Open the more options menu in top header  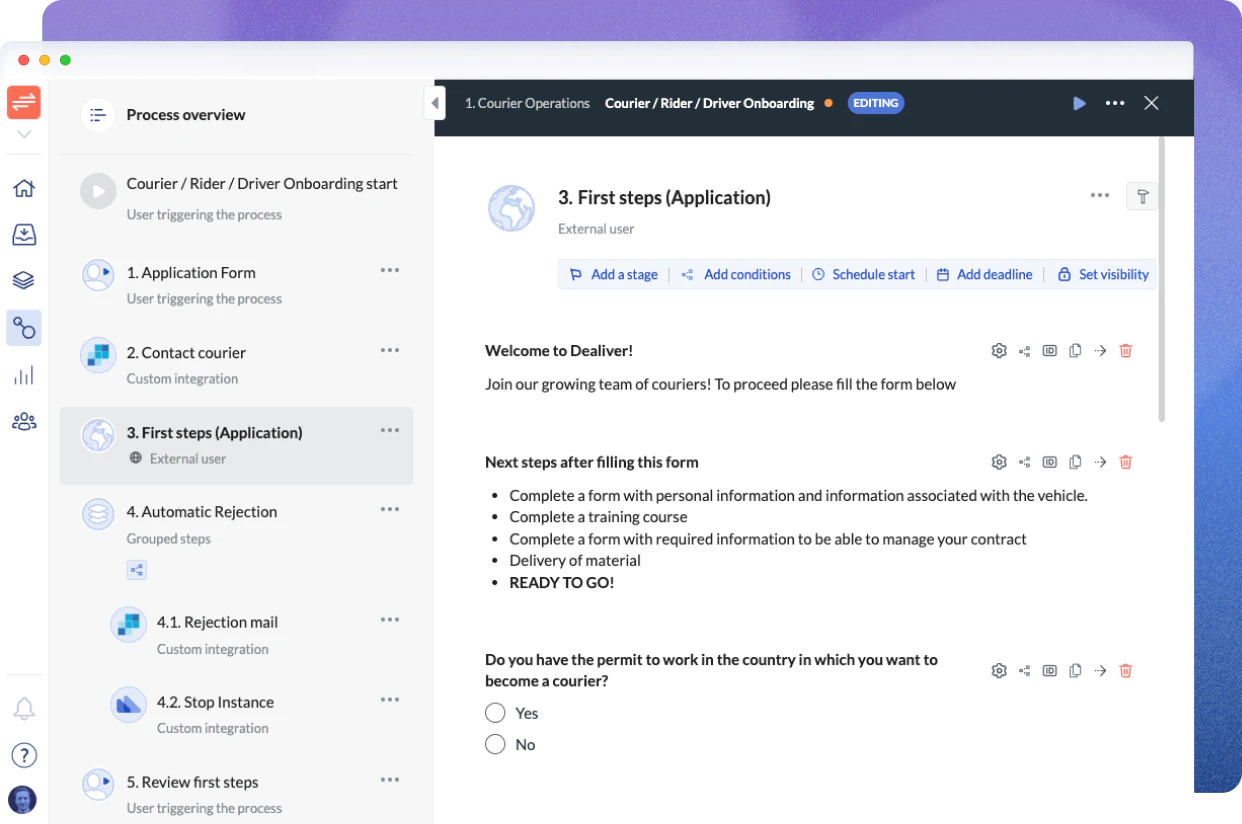point(1115,103)
